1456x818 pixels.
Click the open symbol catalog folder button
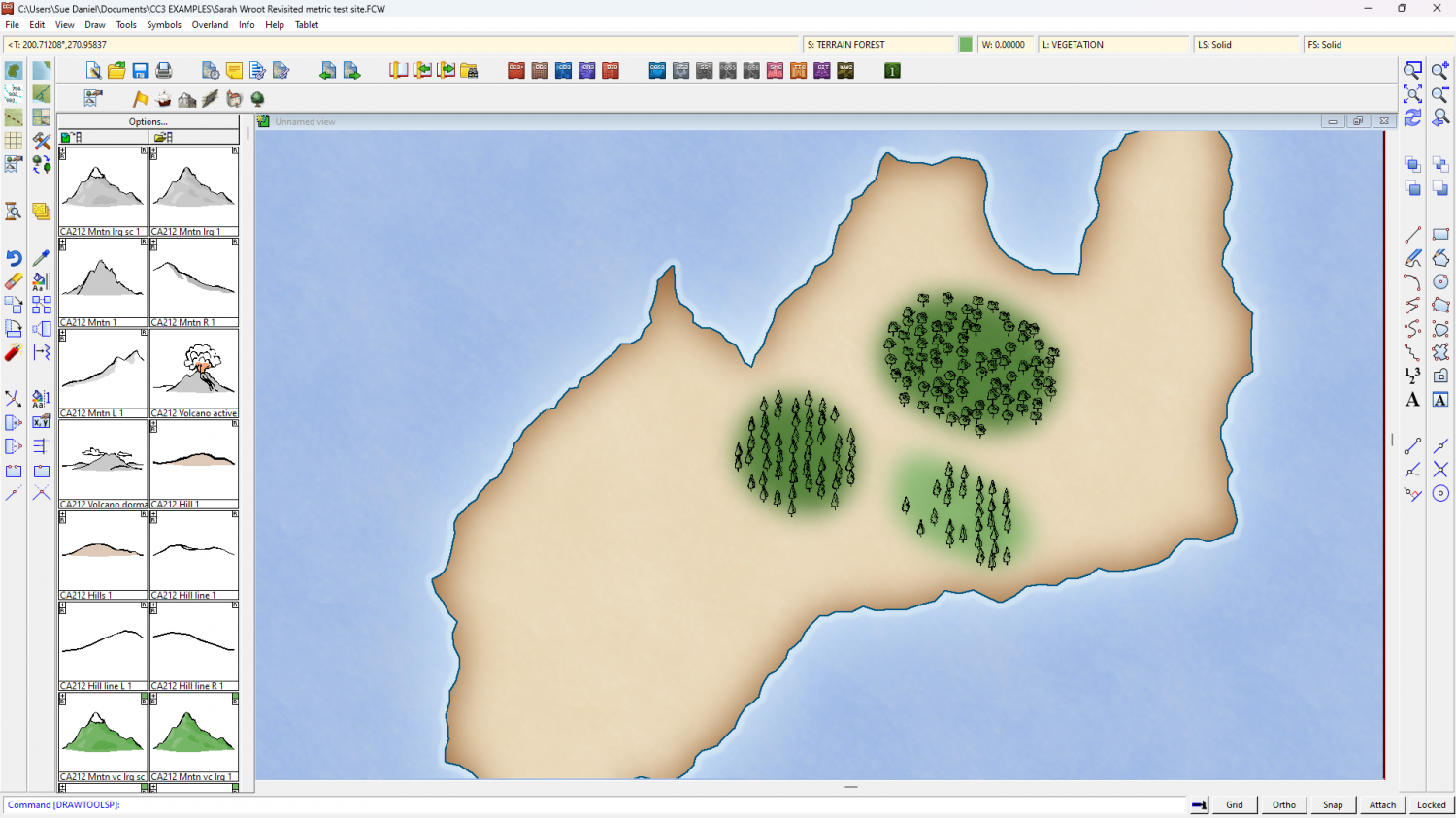194,137
